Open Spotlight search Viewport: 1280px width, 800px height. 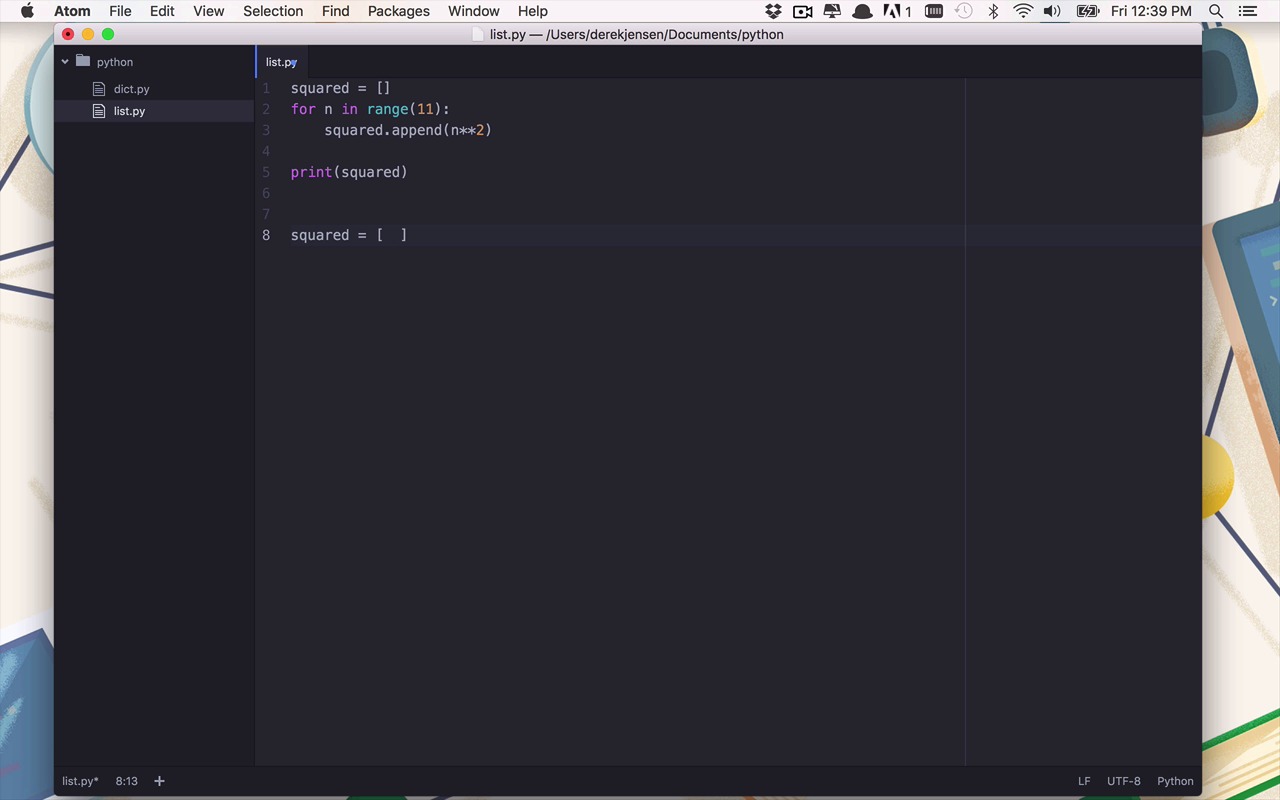click(1216, 11)
